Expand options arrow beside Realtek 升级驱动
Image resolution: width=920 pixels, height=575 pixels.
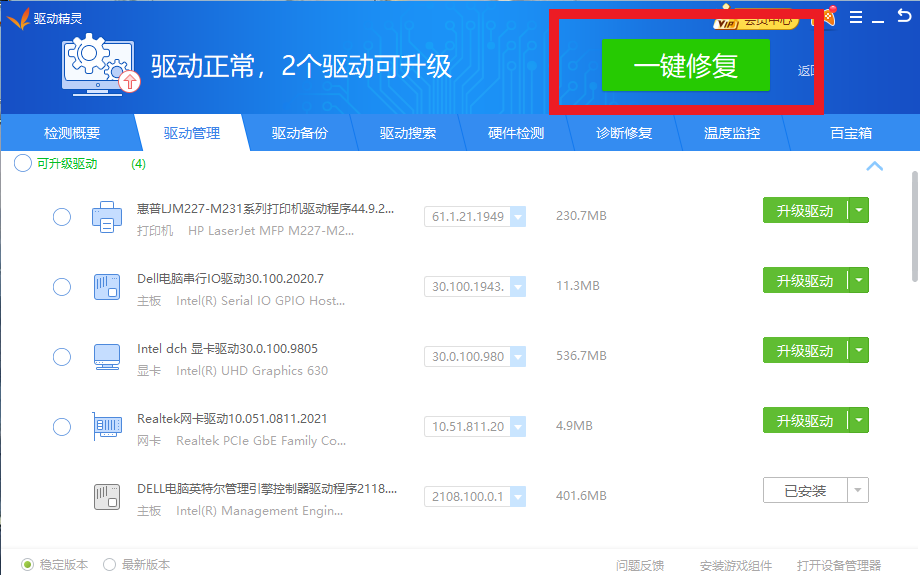point(858,420)
